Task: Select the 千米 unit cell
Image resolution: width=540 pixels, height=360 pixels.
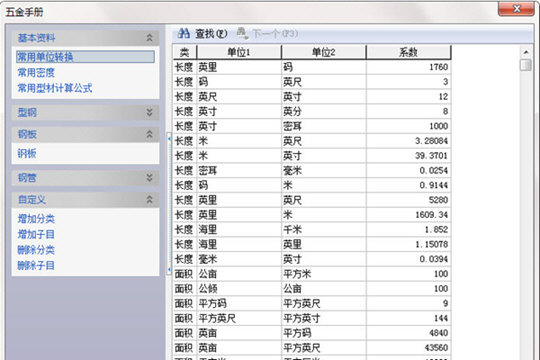Action: (x=324, y=229)
